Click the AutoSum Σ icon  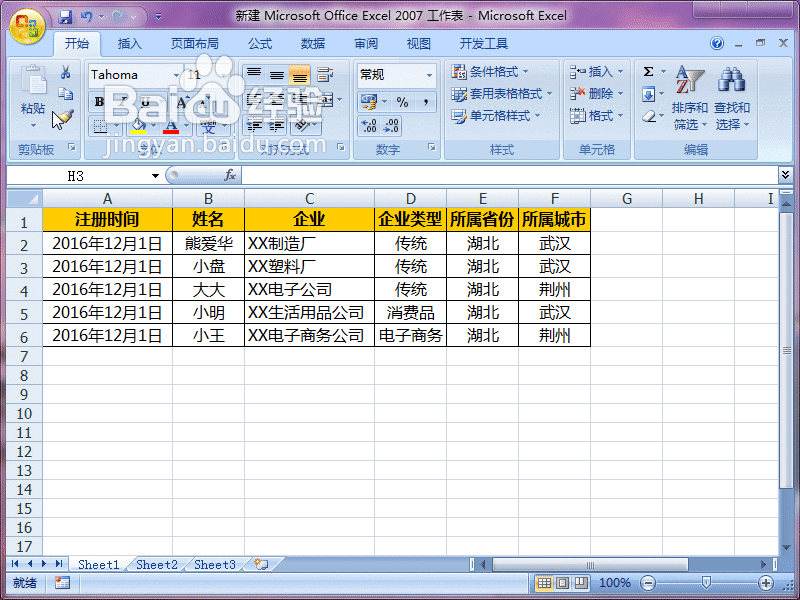tap(646, 71)
